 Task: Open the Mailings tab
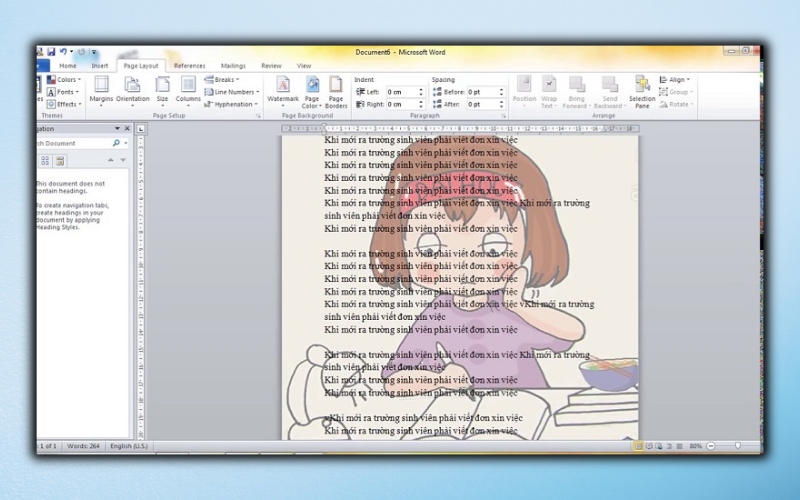click(x=233, y=66)
